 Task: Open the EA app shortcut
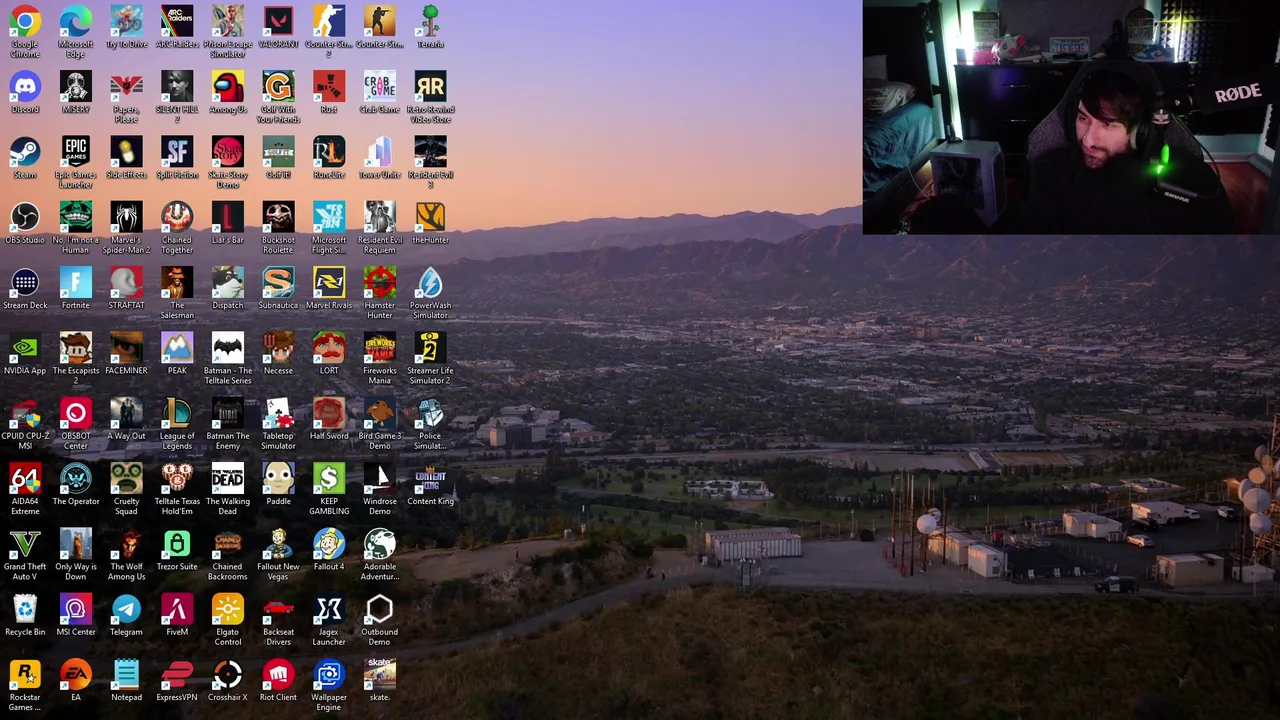click(76, 675)
